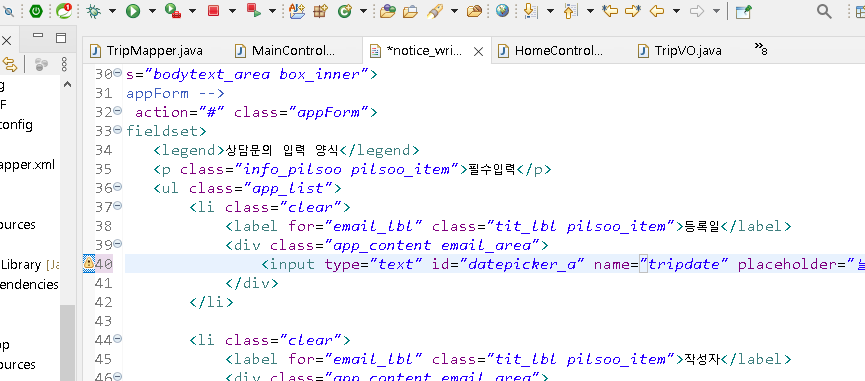Close the *notice_wri... tab
Image resolution: width=865 pixels, height=381 pixels.
pos(479,52)
